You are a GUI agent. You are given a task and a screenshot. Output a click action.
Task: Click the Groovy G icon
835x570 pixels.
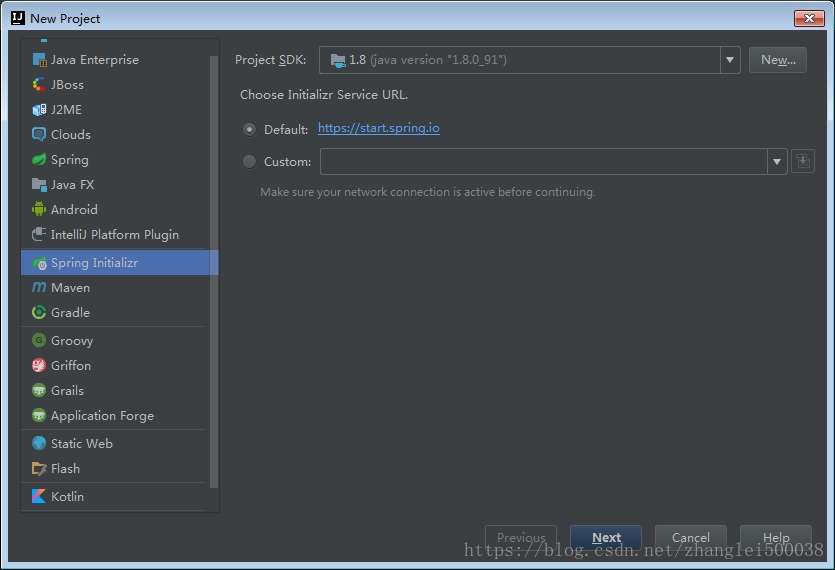pyautogui.click(x=39, y=340)
